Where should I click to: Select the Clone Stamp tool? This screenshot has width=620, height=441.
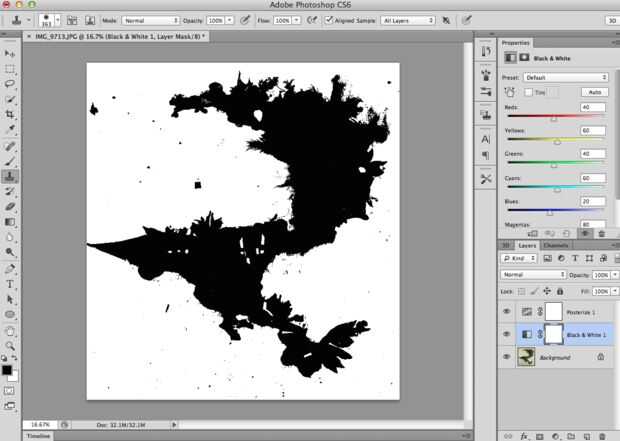point(10,176)
